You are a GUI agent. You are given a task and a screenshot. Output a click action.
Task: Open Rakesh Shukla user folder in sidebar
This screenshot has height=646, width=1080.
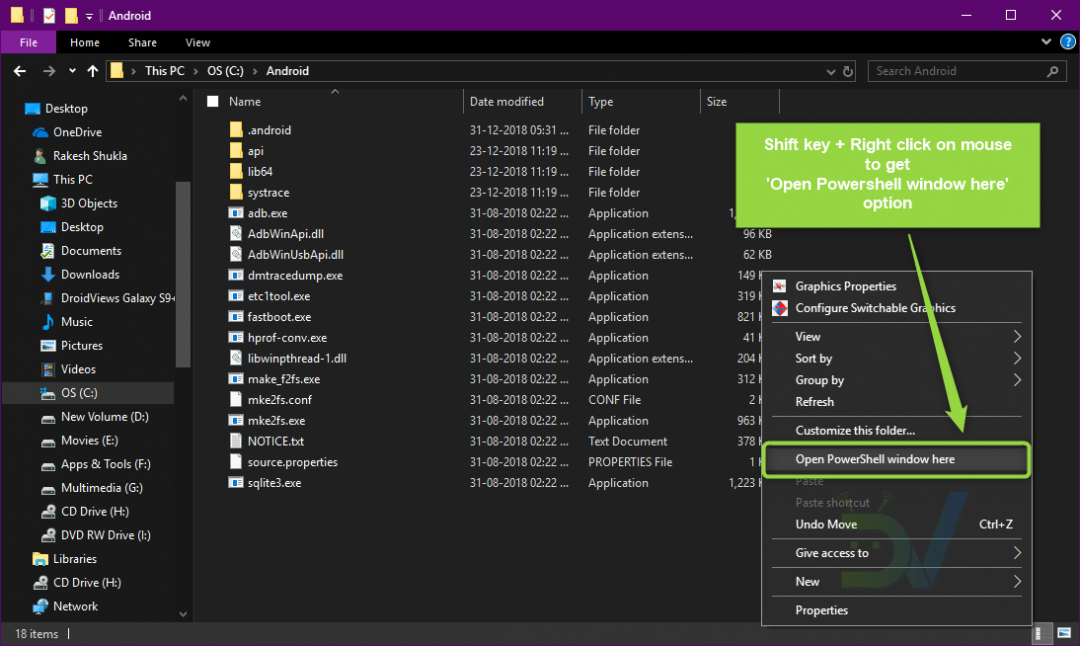coord(90,156)
